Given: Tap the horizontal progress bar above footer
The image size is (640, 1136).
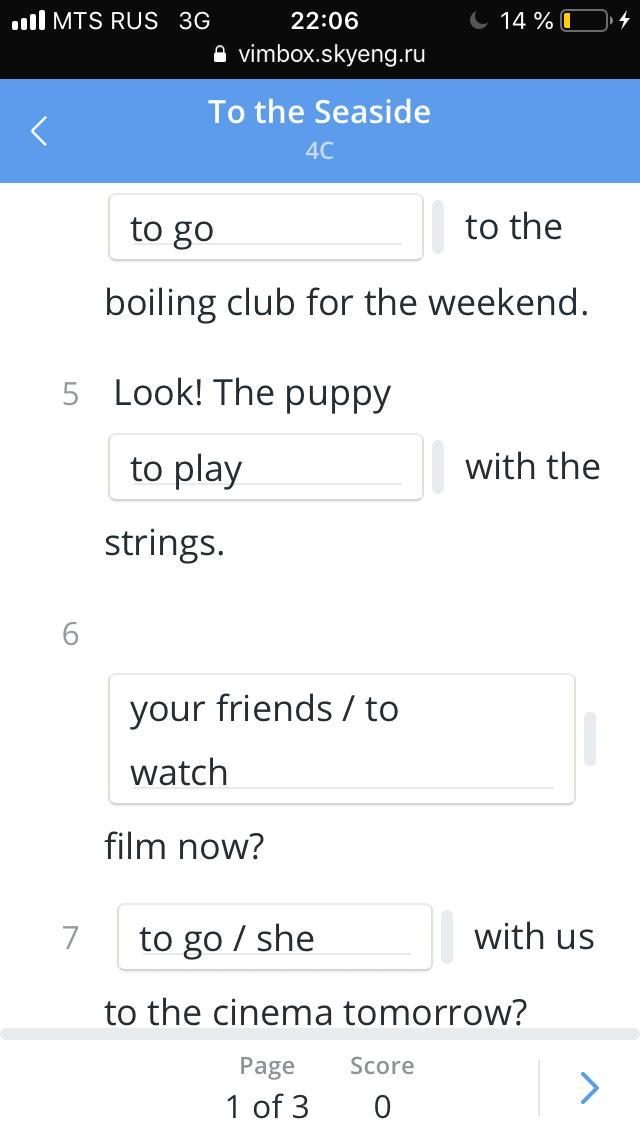Looking at the screenshot, I should [320, 1034].
